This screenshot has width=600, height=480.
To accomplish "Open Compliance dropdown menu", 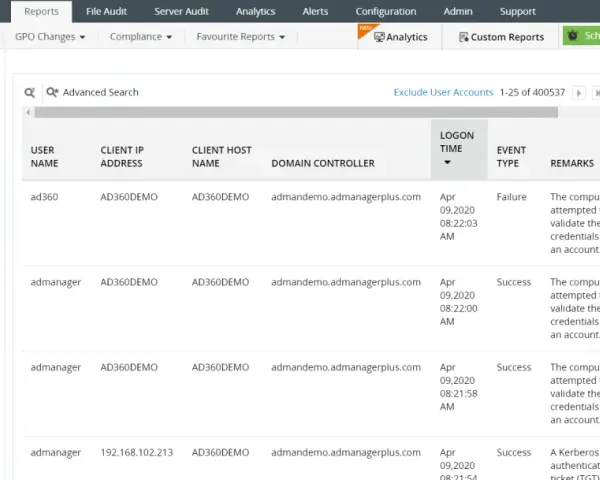I will pos(140,37).
